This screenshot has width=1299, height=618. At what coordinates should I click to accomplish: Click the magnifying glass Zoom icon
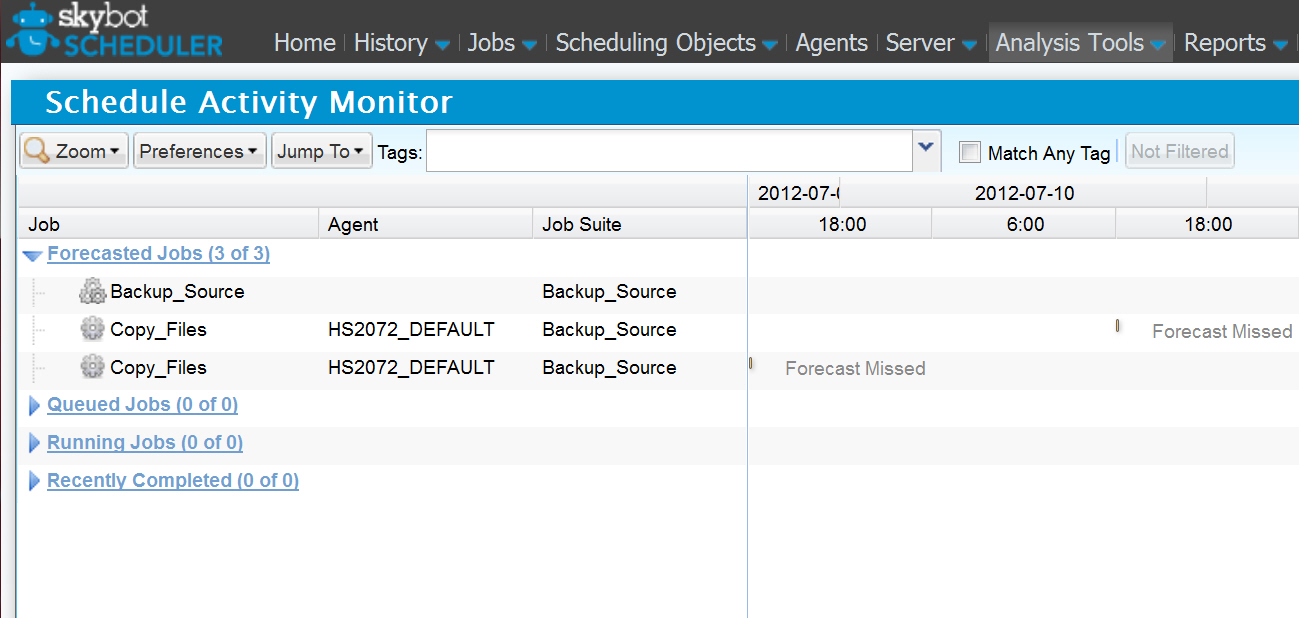(x=37, y=151)
